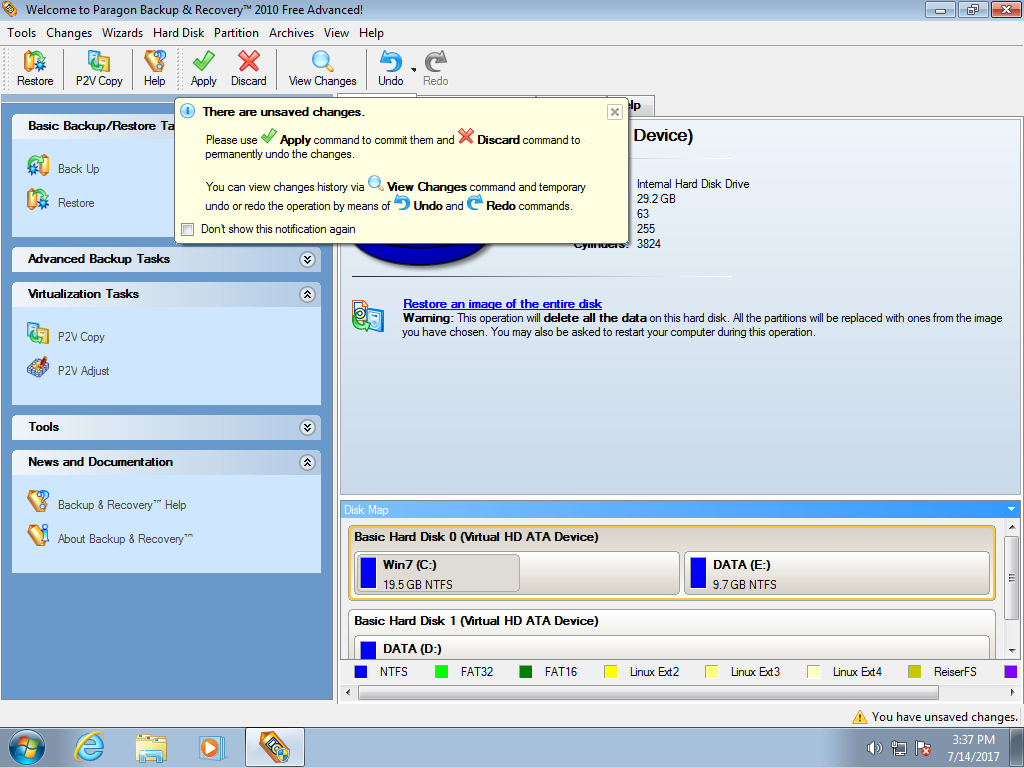Expand the Tools sidebar panel
Image resolution: width=1024 pixels, height=768 pixels.
pos(307,427)
